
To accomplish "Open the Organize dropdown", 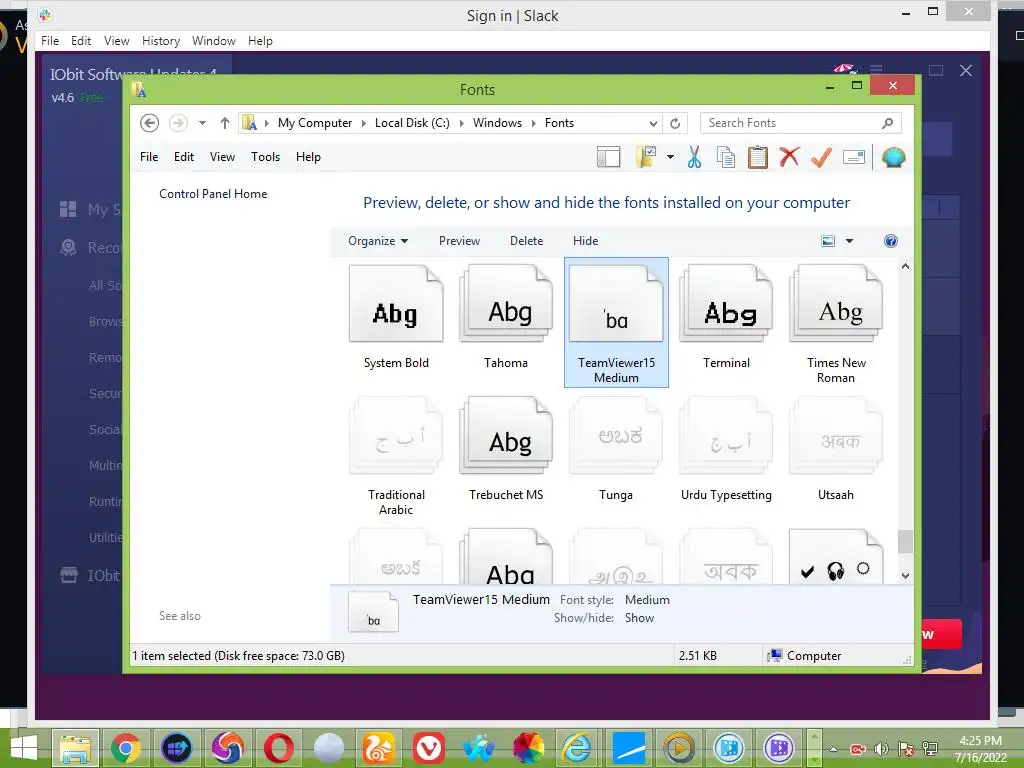I will (x=378, y=240).
